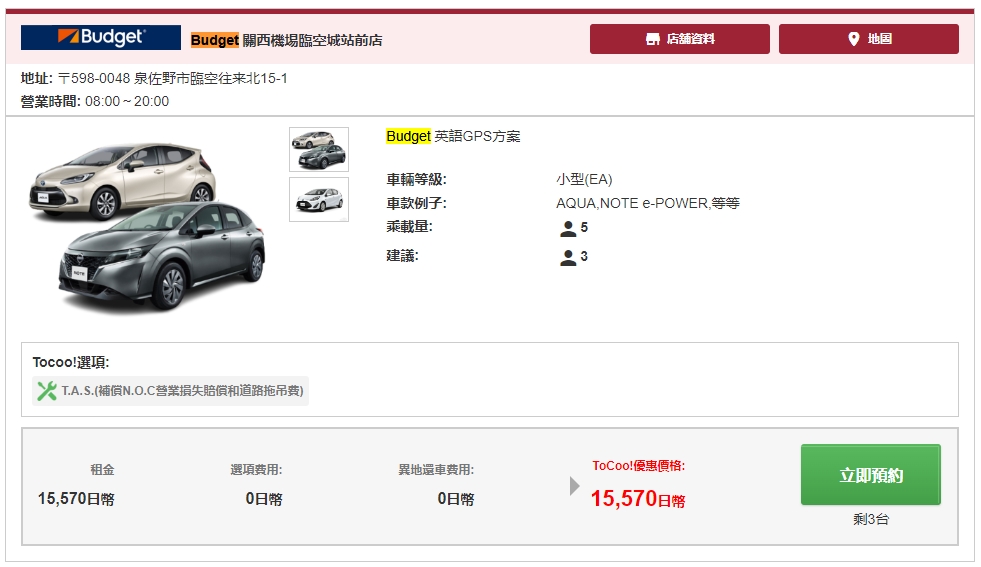
Task: Click the vehicle class 小型(EA)
Action: (584, 180)
